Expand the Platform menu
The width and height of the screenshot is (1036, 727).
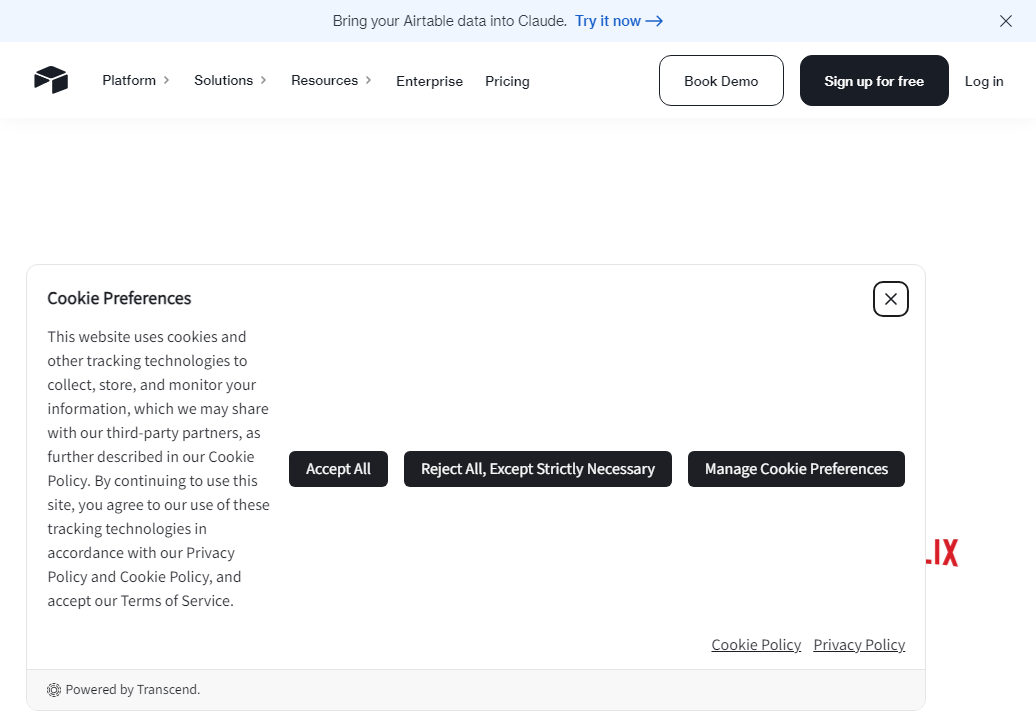click(x=135, y=80)
